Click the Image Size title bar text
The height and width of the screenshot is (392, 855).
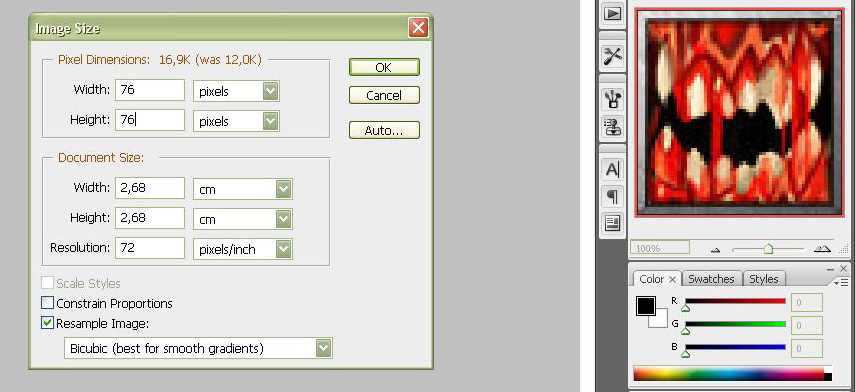(68, 28)
